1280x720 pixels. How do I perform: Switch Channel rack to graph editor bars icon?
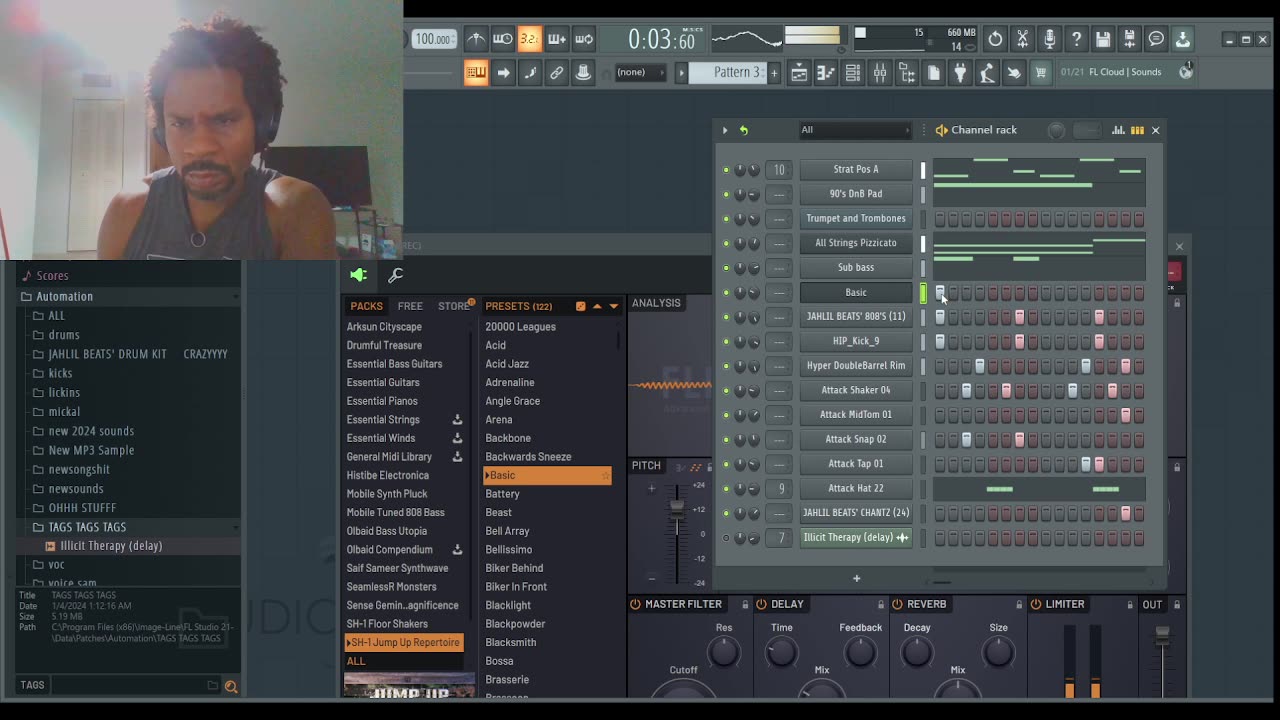(1118, 130)
